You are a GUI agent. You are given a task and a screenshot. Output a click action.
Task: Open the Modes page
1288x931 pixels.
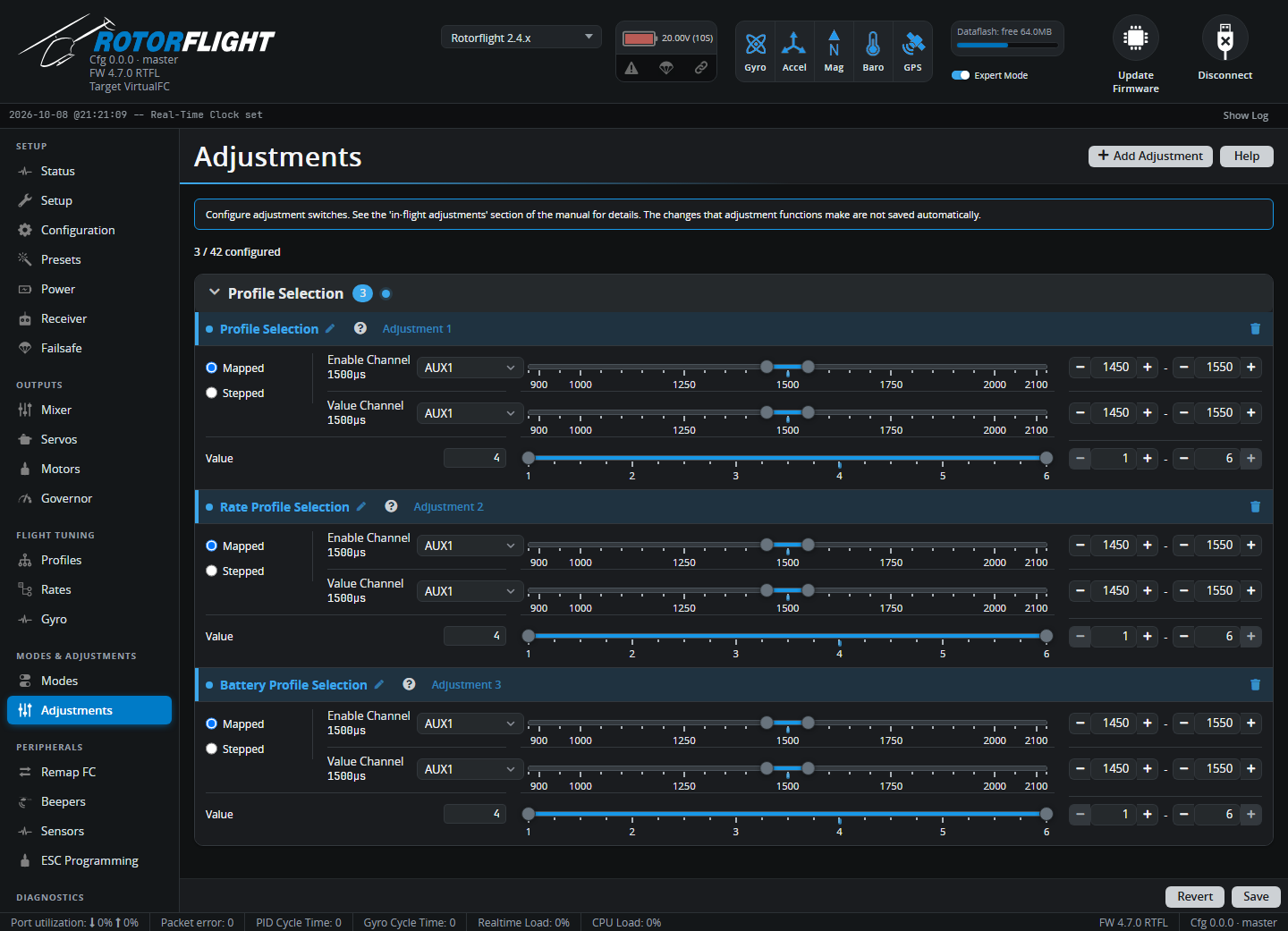coord(89,681)
